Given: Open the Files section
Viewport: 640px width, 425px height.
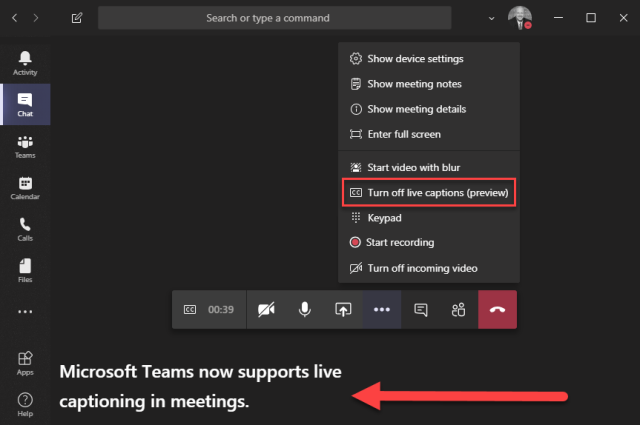Looking at the screenshot, I should click(25, 270).
